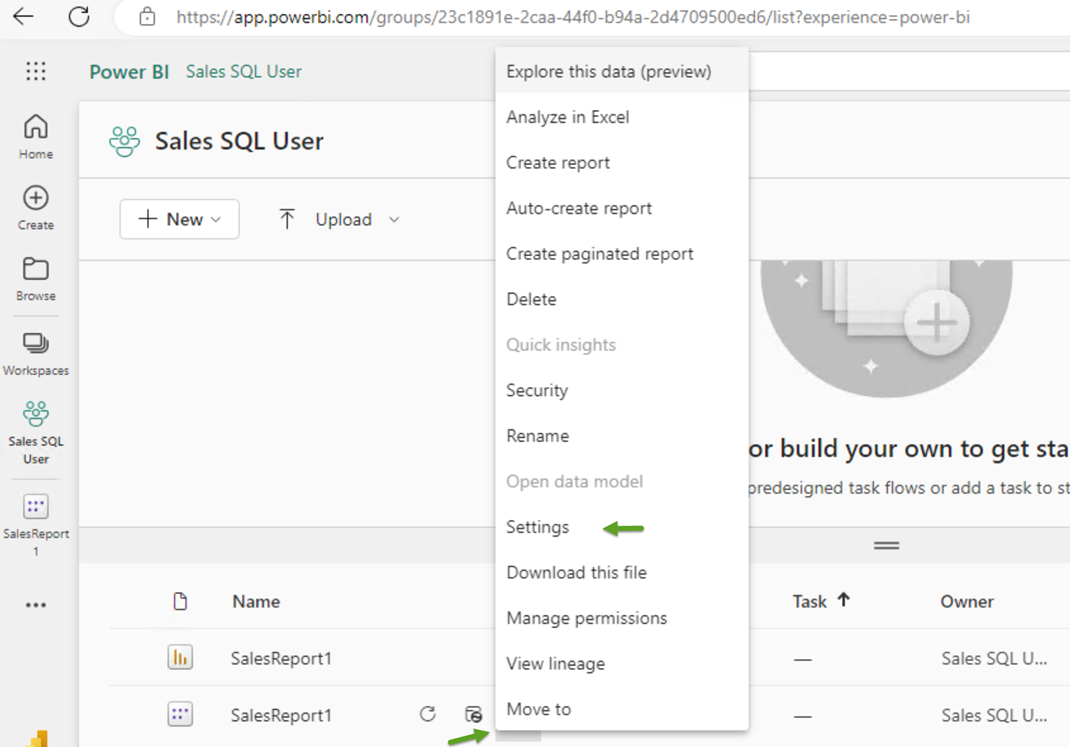1070x747 pixels.
Task: Click the SalesReport 1 sidebar shortcut icon
Action: tap(35, 507)
